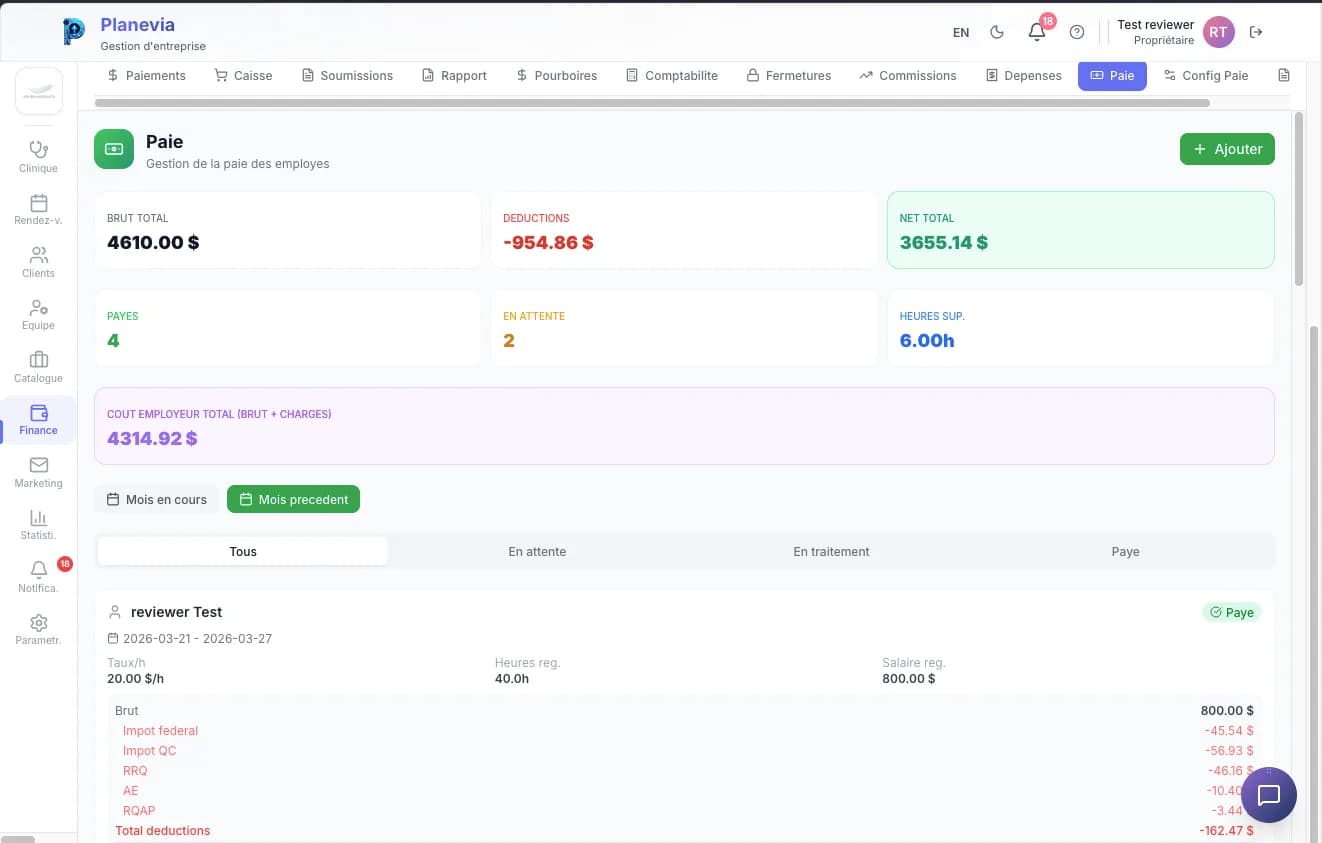Open the Config Paie tab

click(1207, 75)
